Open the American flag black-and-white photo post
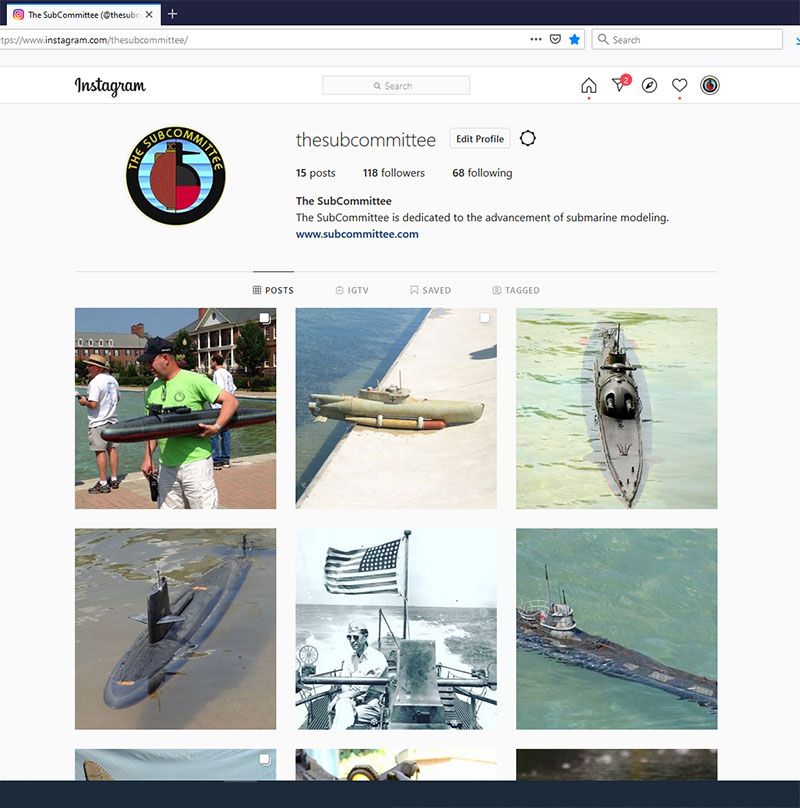This screenshot has width=800, height=808. pos(396,629)
